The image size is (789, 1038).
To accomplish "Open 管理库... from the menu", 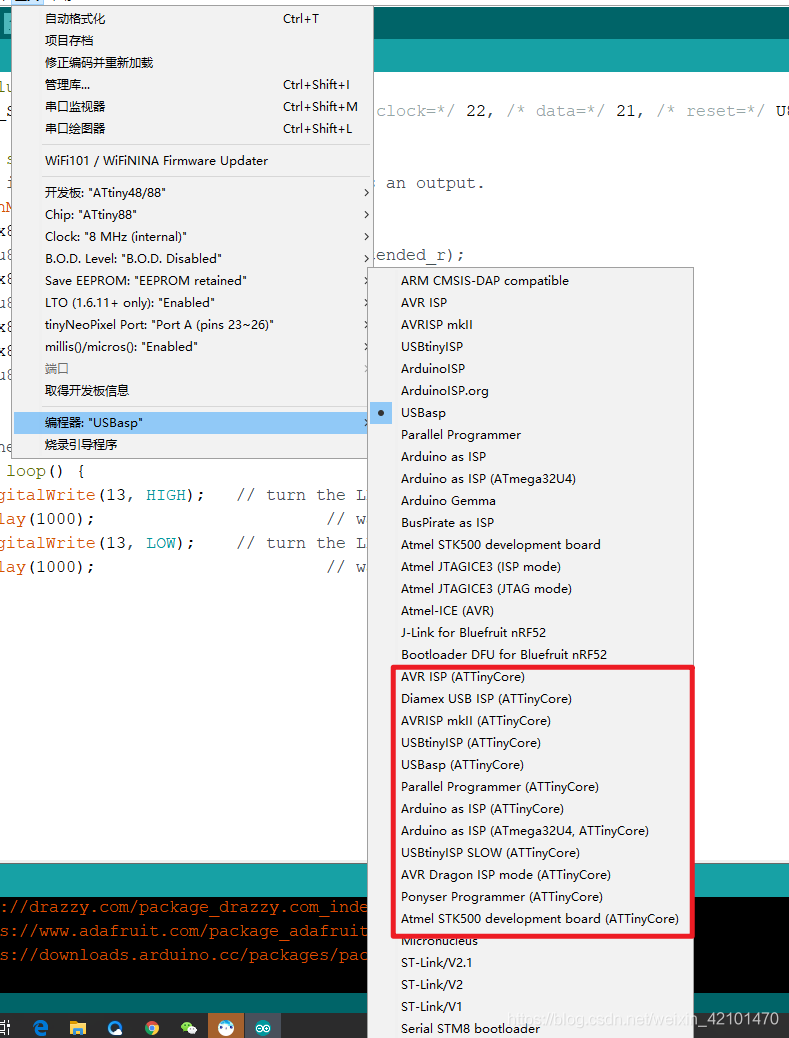I will [191, 85].
